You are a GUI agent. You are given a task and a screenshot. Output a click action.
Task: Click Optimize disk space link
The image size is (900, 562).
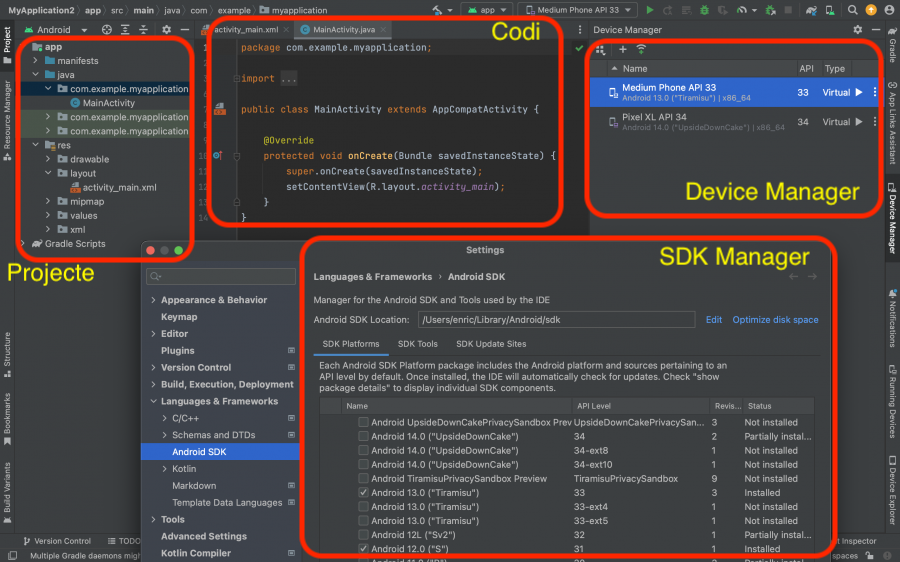[x=775, y=320]
